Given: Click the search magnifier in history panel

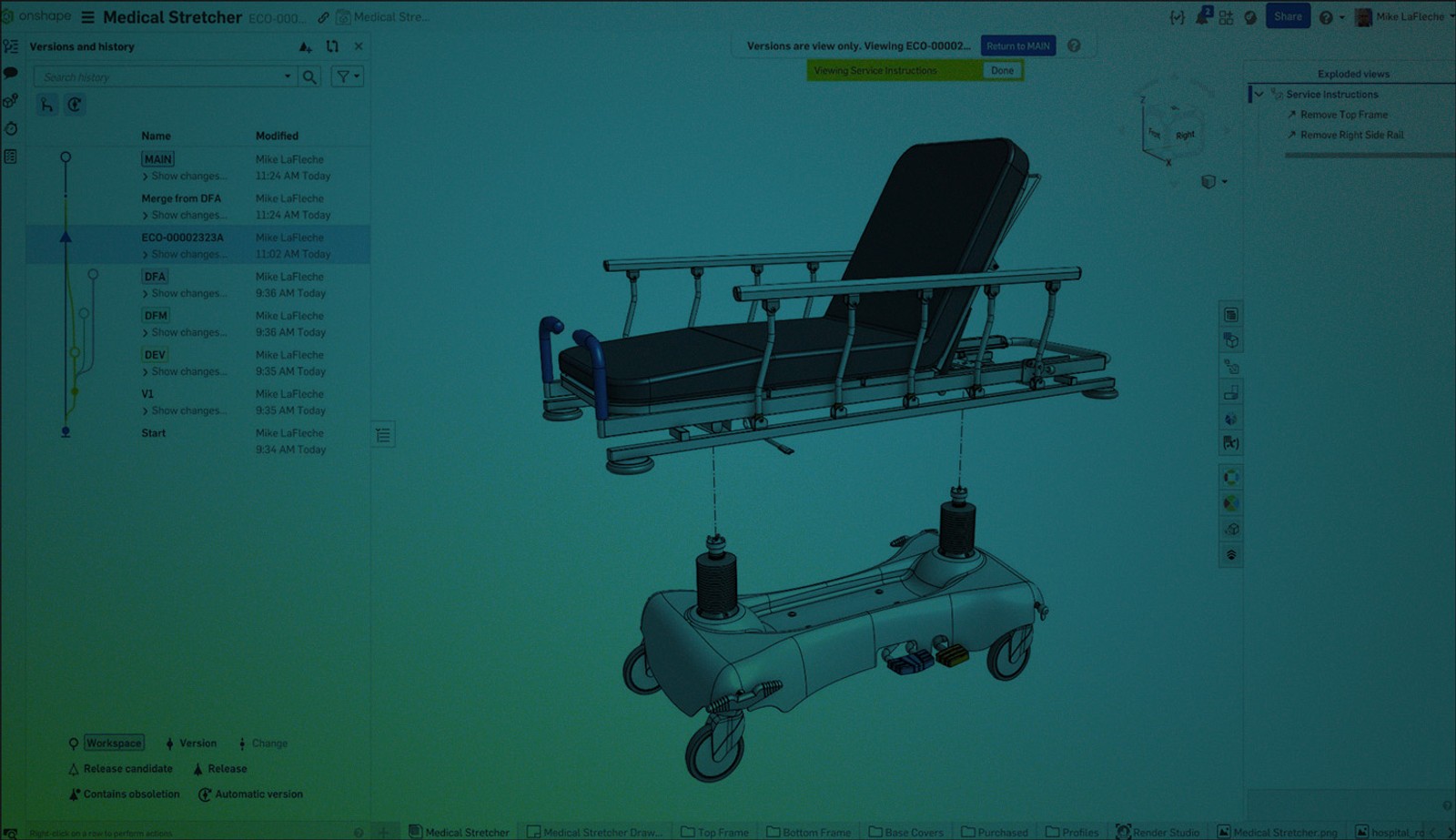Looking at the screenshot, I should tap(309, 77).
